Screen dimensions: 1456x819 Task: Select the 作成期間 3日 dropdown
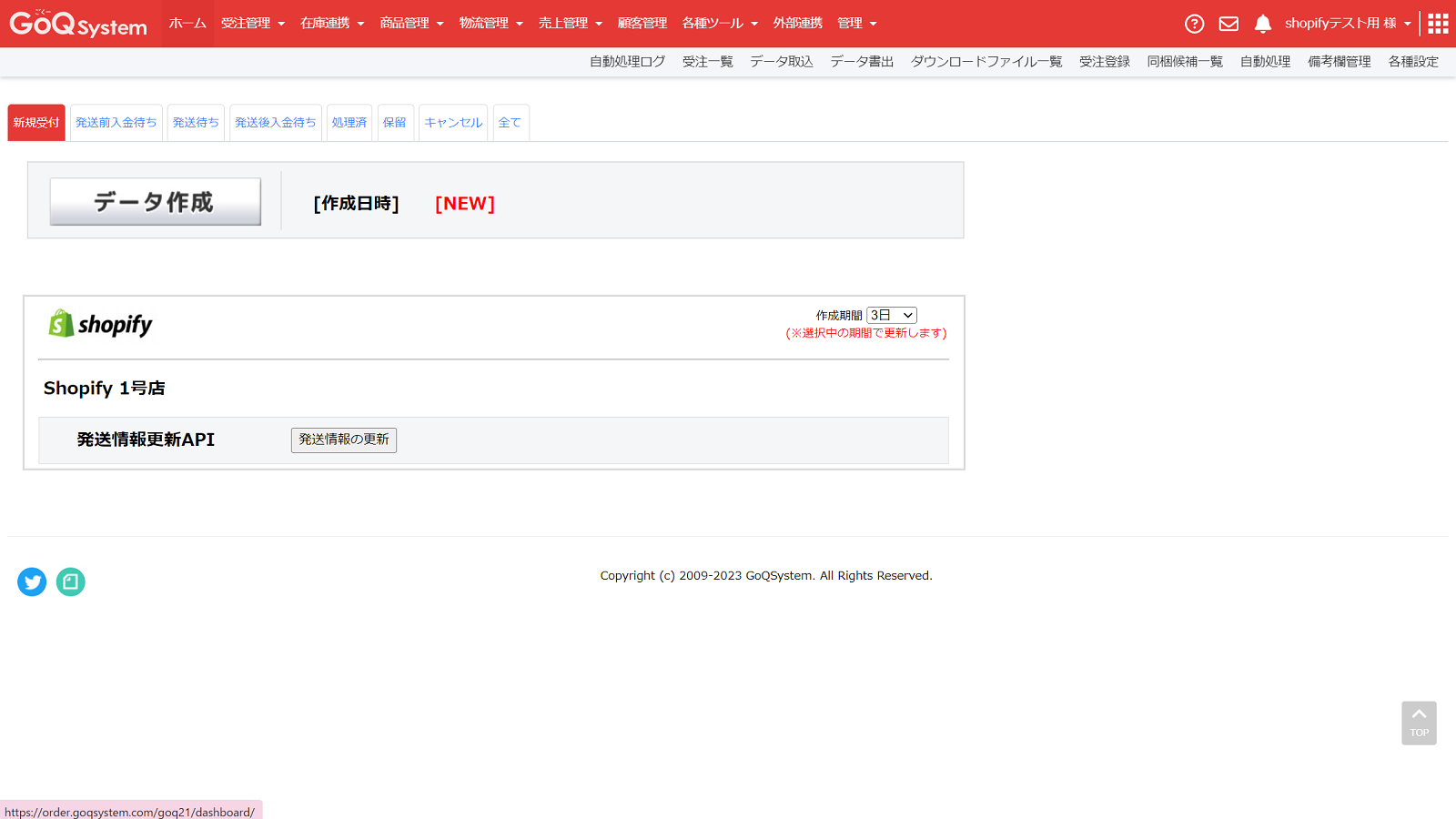point(892,315)
